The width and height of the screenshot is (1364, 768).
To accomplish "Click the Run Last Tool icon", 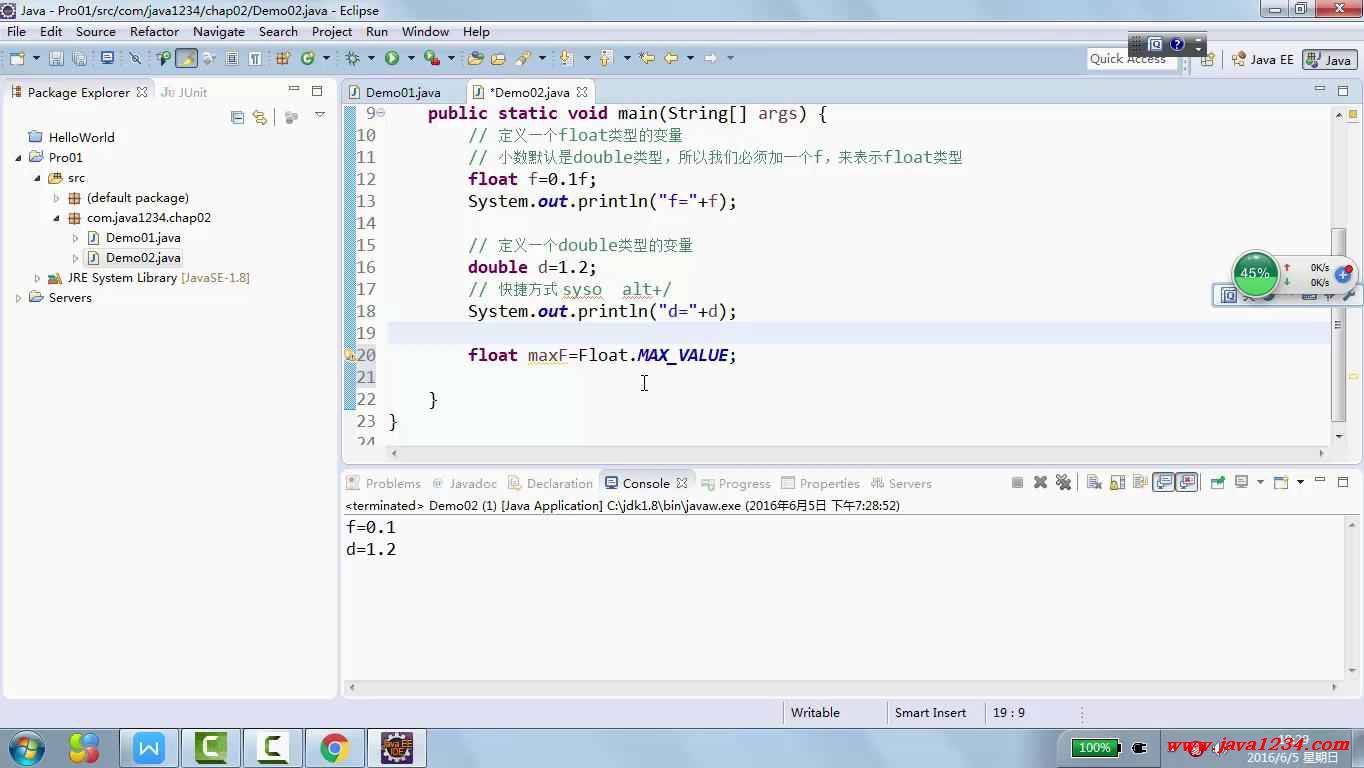I will tap(432, 58).
